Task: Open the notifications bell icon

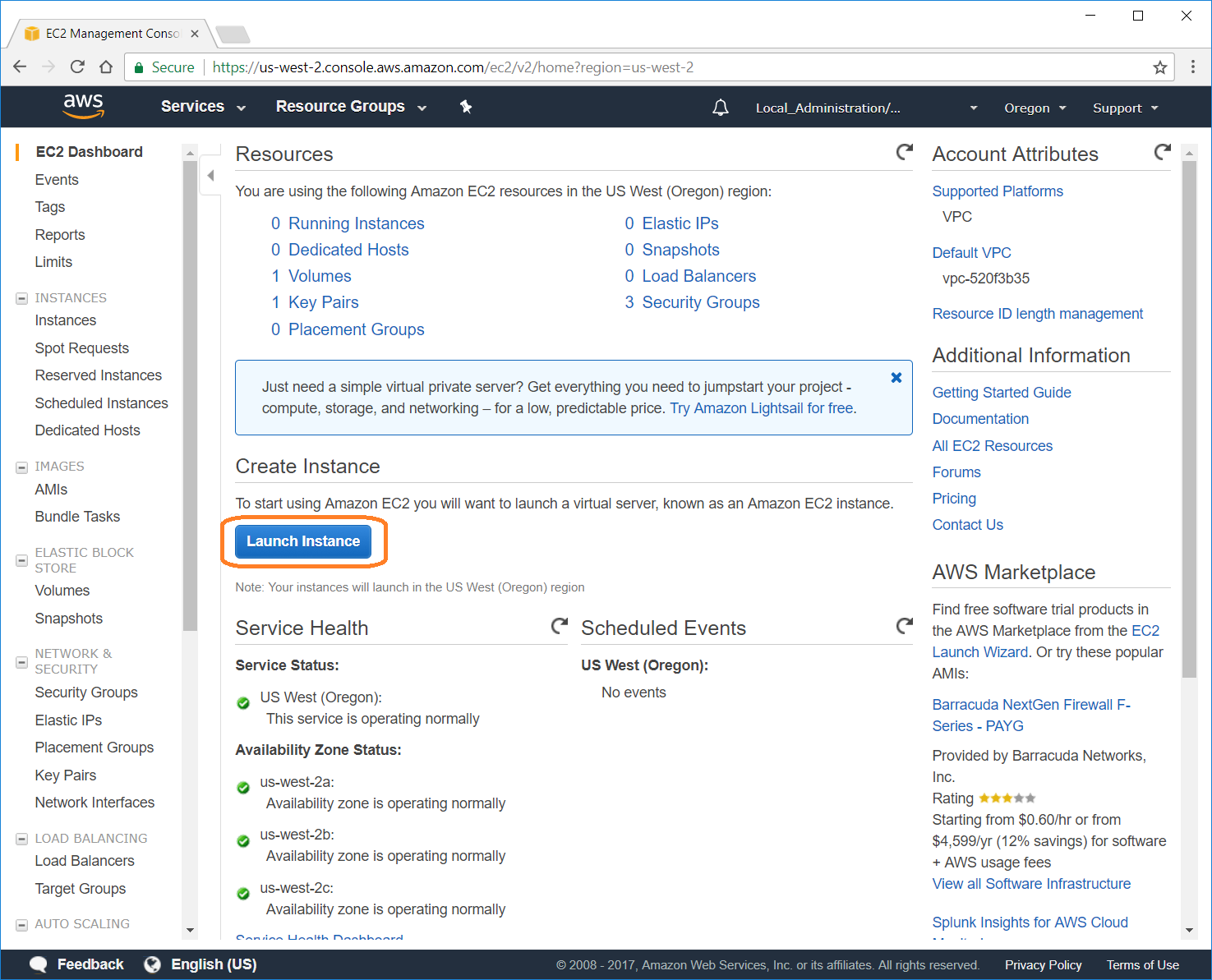Action: [721, 108]
